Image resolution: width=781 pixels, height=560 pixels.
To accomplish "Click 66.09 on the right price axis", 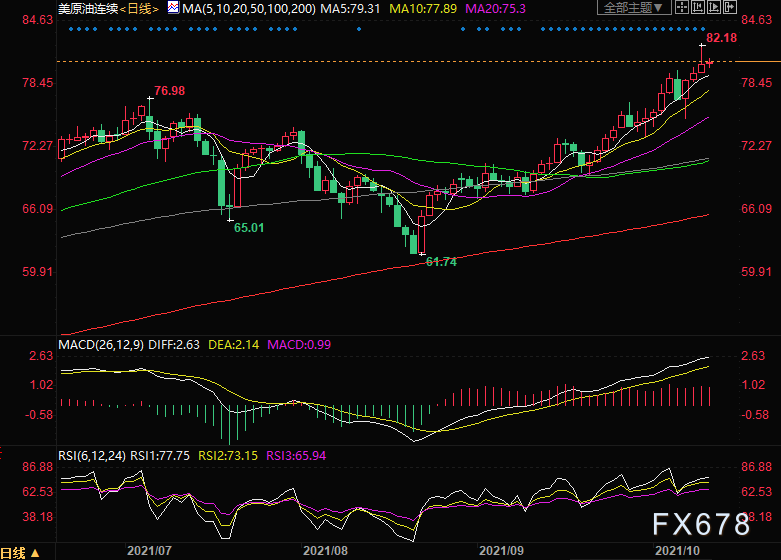I will coord(757,209).
